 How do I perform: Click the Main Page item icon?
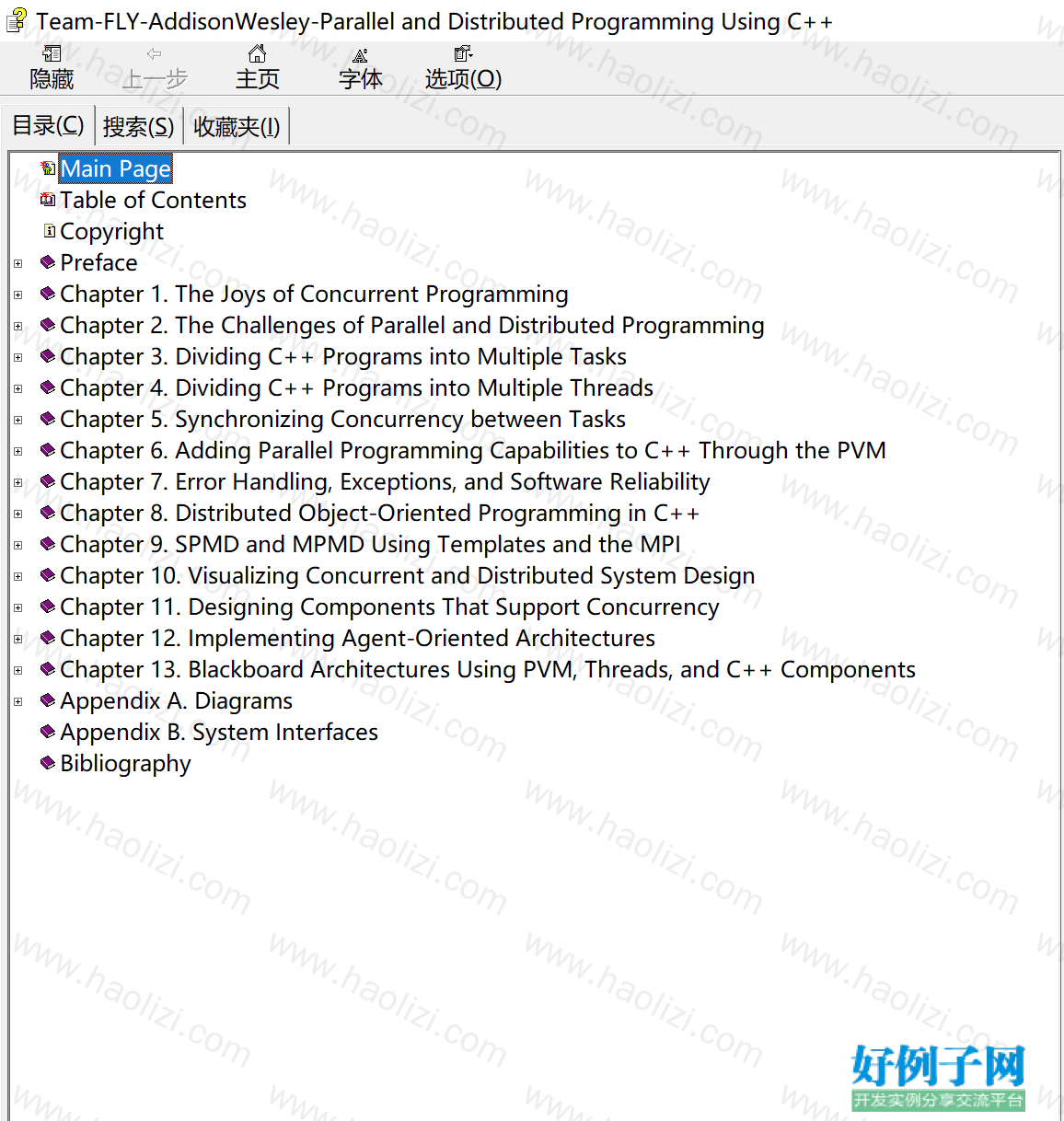click(x=49, y=168)
